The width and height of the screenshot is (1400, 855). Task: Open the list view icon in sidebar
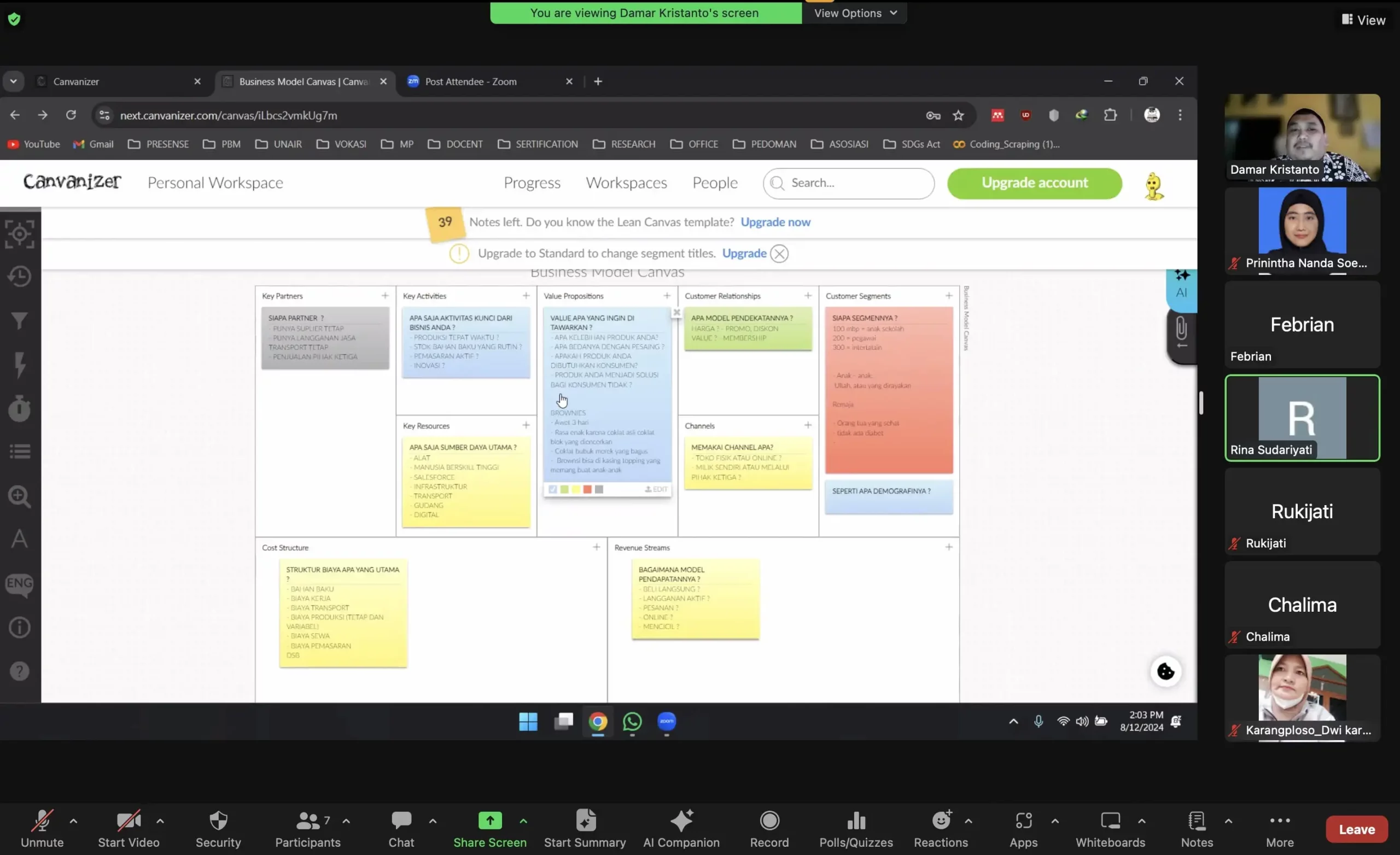click(20, 452)
